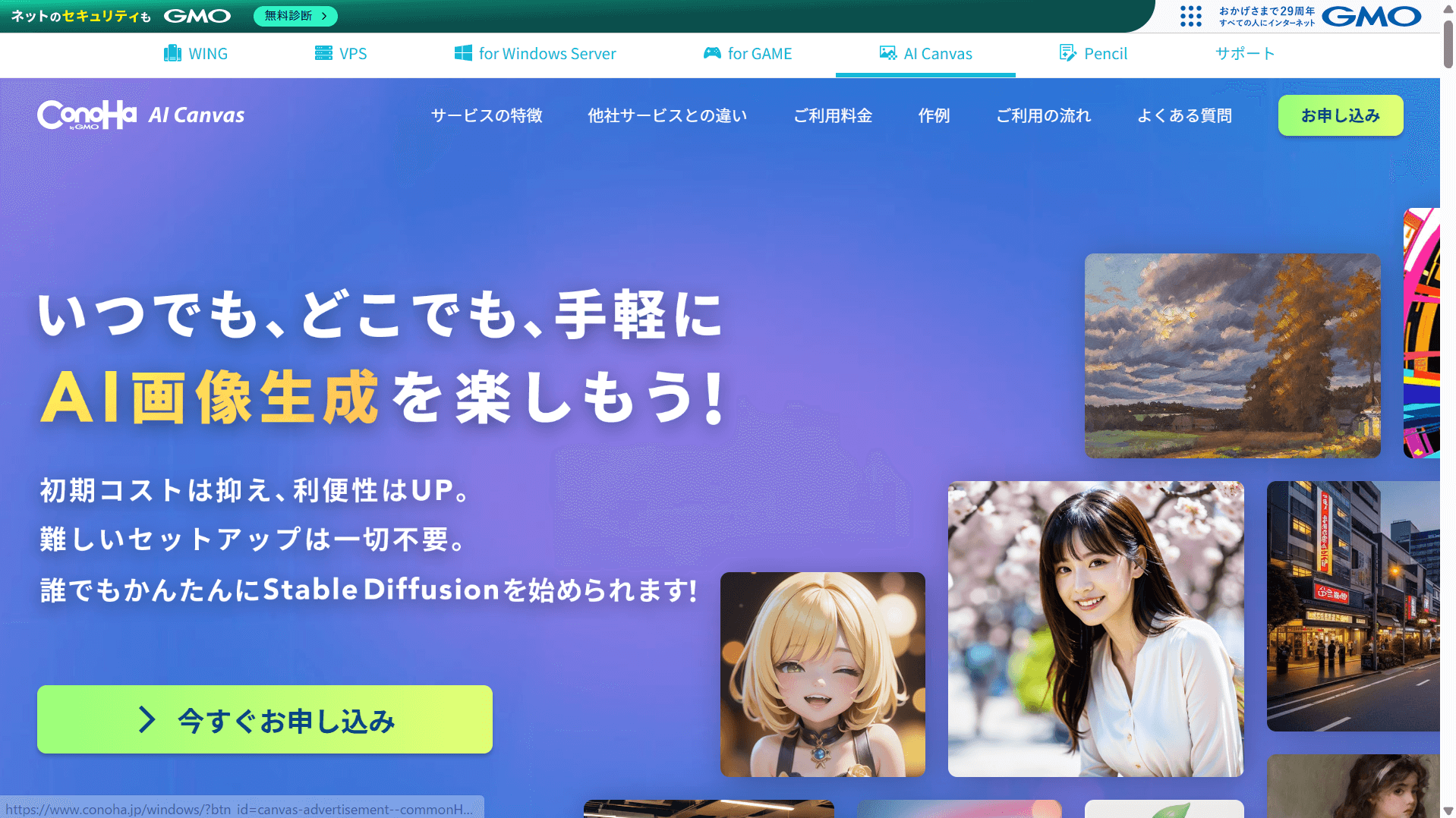Open the GMO services grid icon

tap(1191, 16)
